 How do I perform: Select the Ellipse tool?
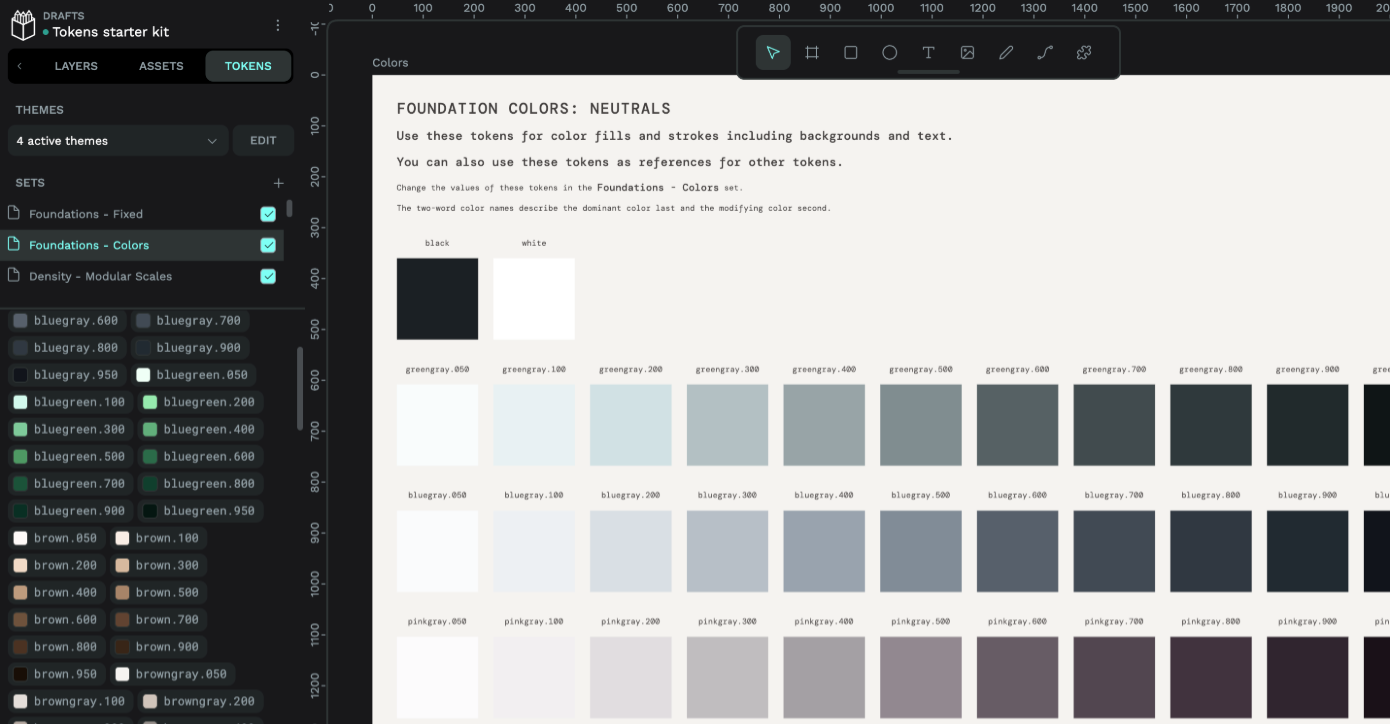tap(889, 52)
